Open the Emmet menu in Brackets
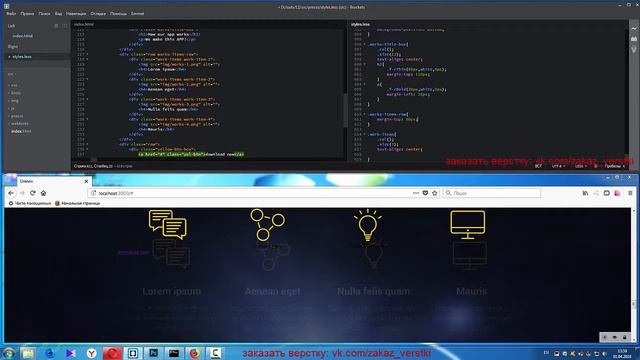 [138, 14]
